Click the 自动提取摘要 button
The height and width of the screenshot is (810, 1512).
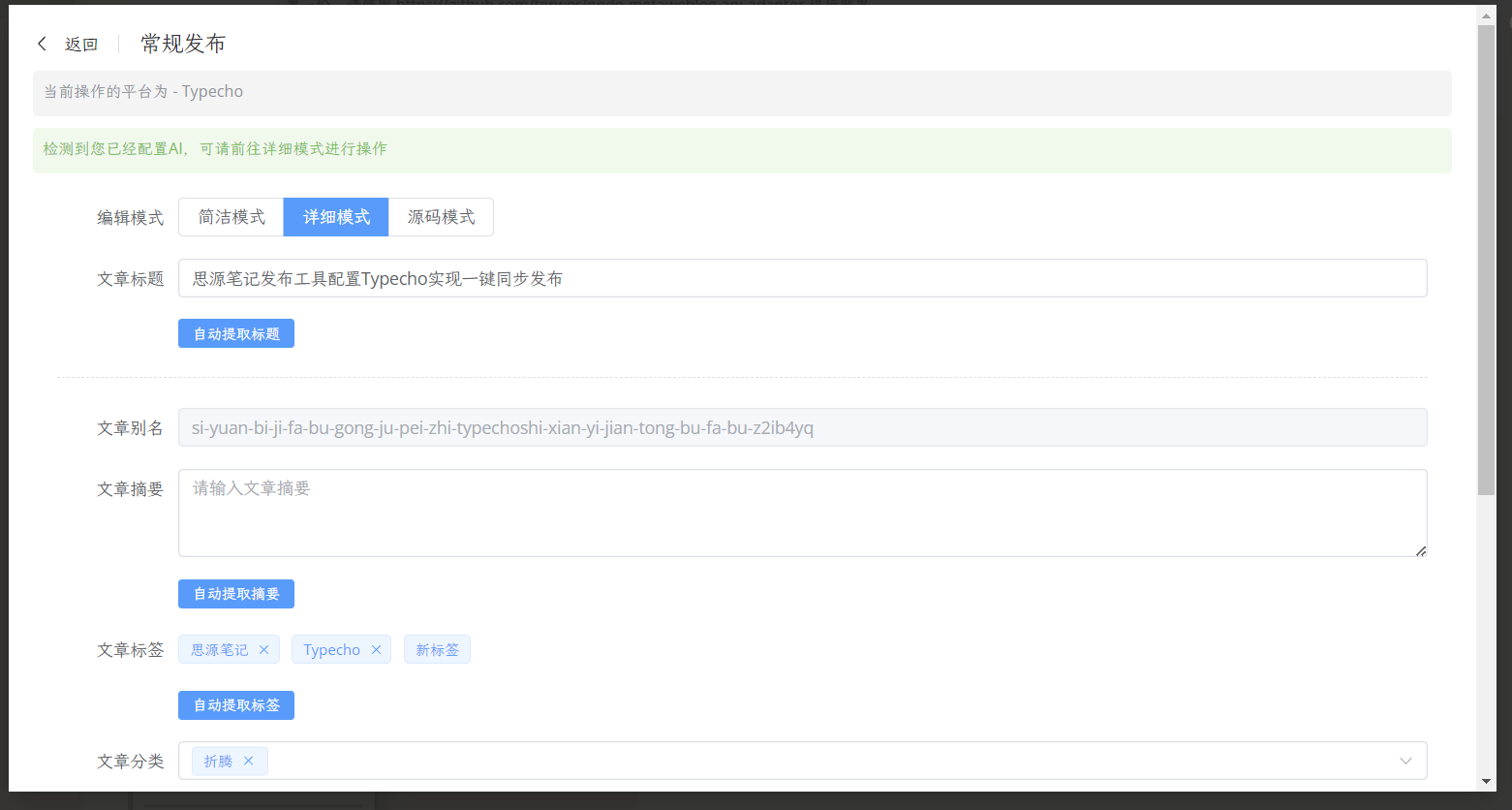click(x=236, y=594)
